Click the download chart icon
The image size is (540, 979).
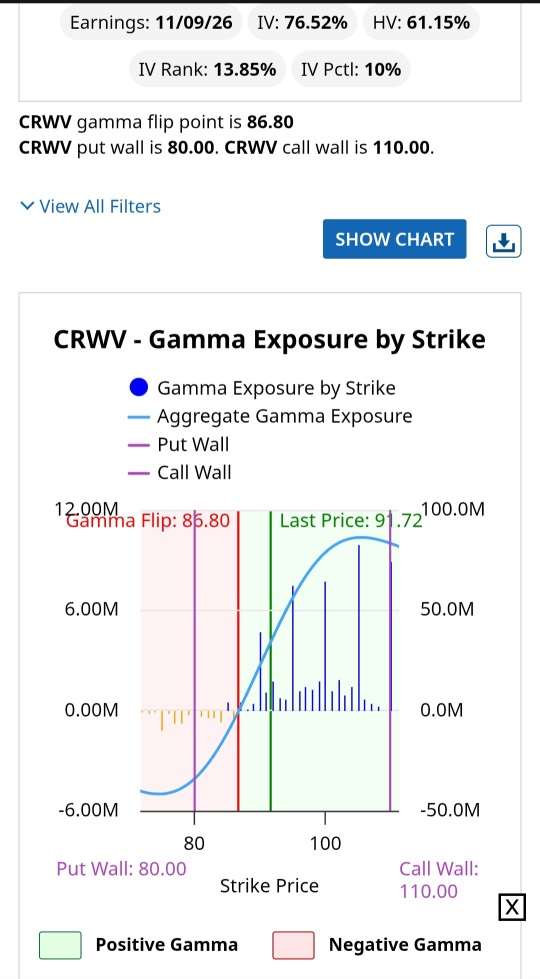(x=503, y=240)
